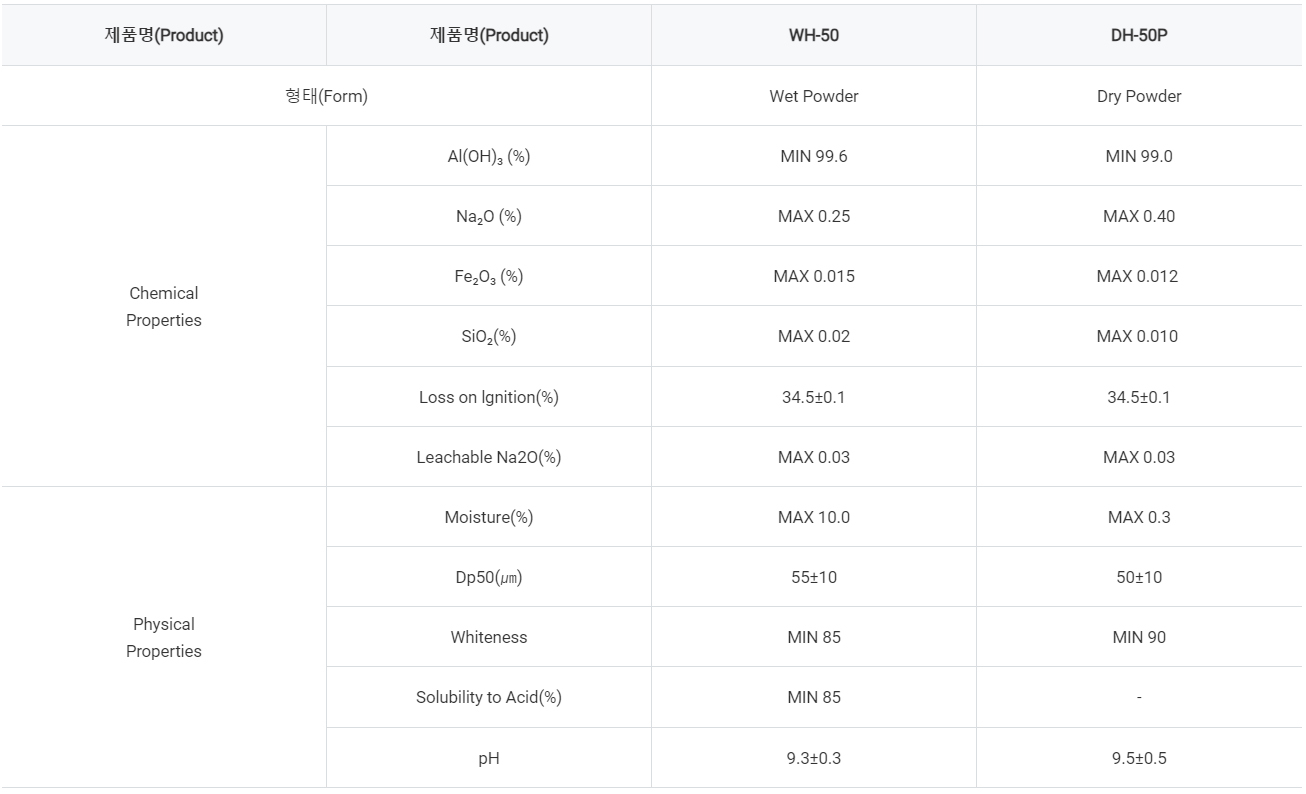Select the Fe₂O₃ (%) row label

(488, 277)
